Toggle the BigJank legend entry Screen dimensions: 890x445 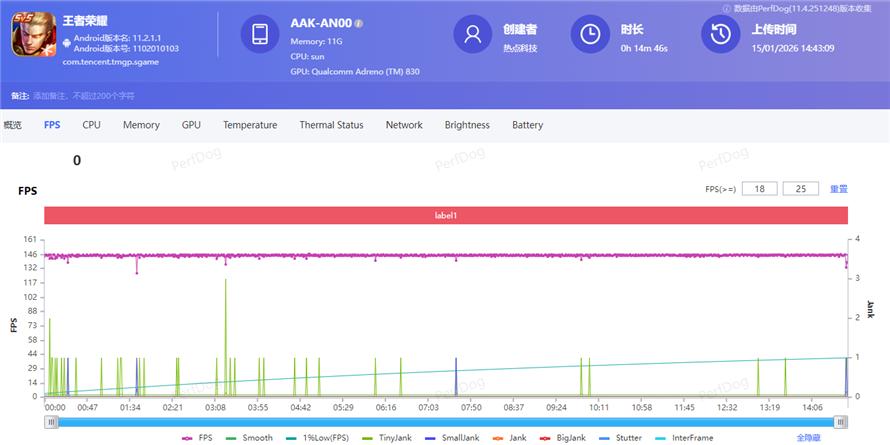[562, 438]
